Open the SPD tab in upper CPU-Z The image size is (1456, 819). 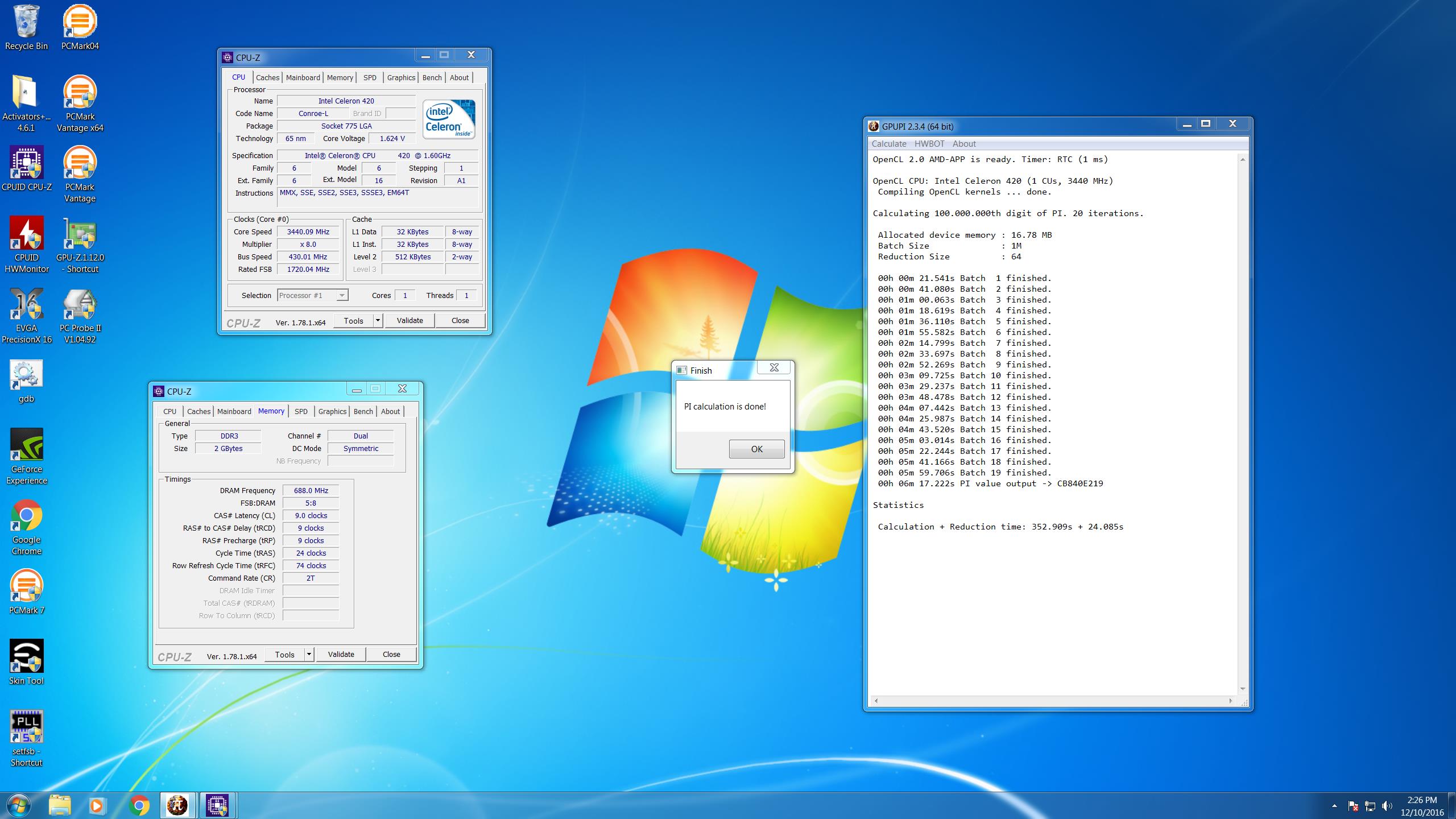point(370,77)
